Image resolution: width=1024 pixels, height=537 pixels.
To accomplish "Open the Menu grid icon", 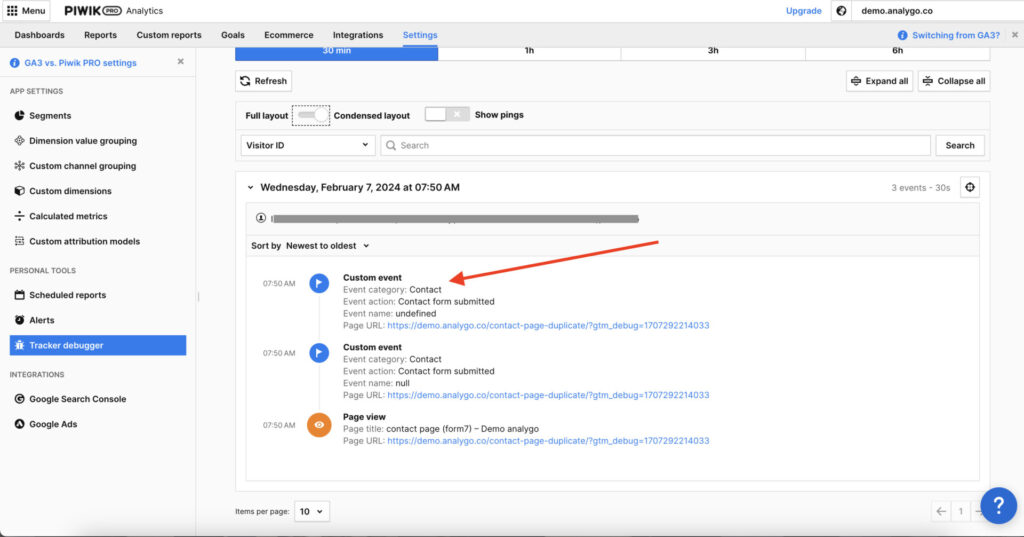I will point(12,11).
